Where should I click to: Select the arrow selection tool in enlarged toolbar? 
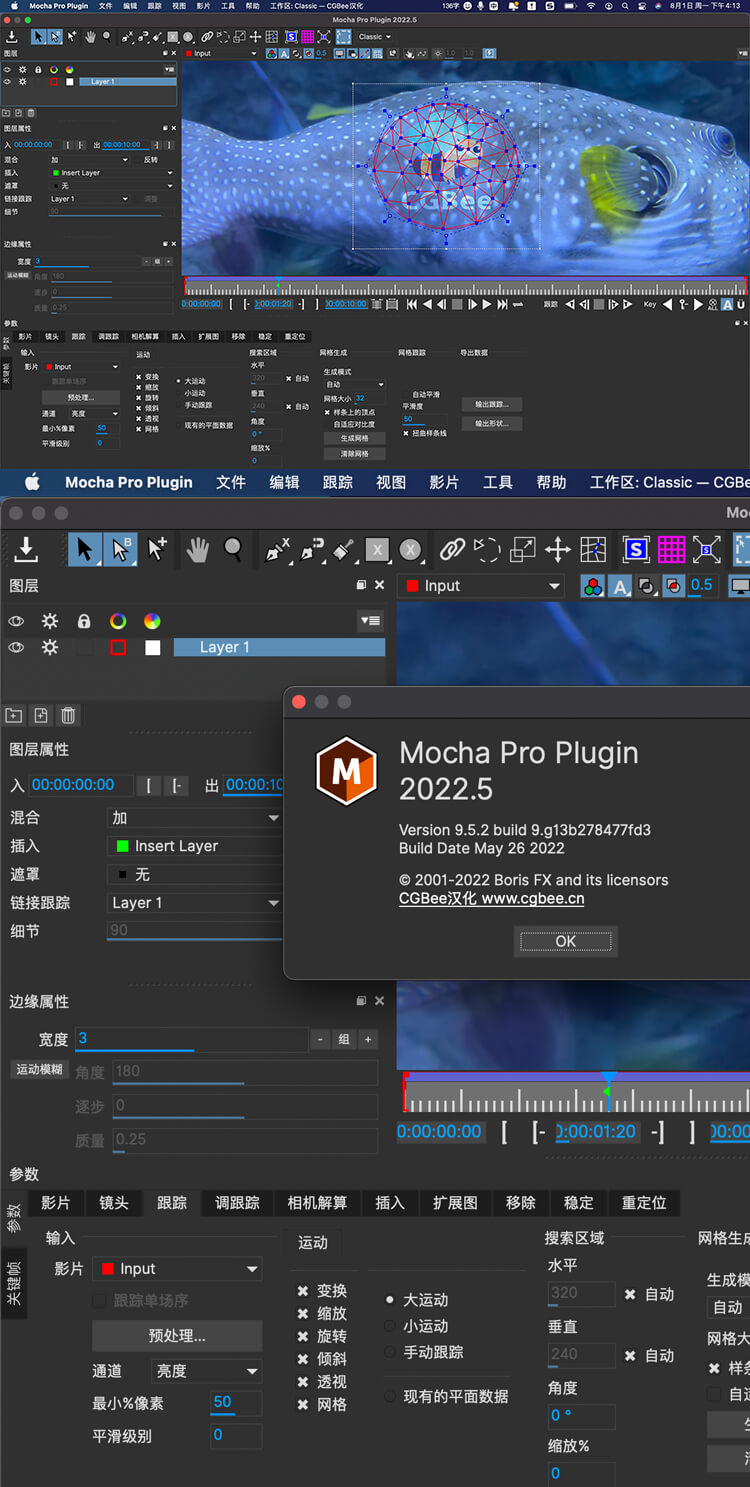tap(85, 549)
